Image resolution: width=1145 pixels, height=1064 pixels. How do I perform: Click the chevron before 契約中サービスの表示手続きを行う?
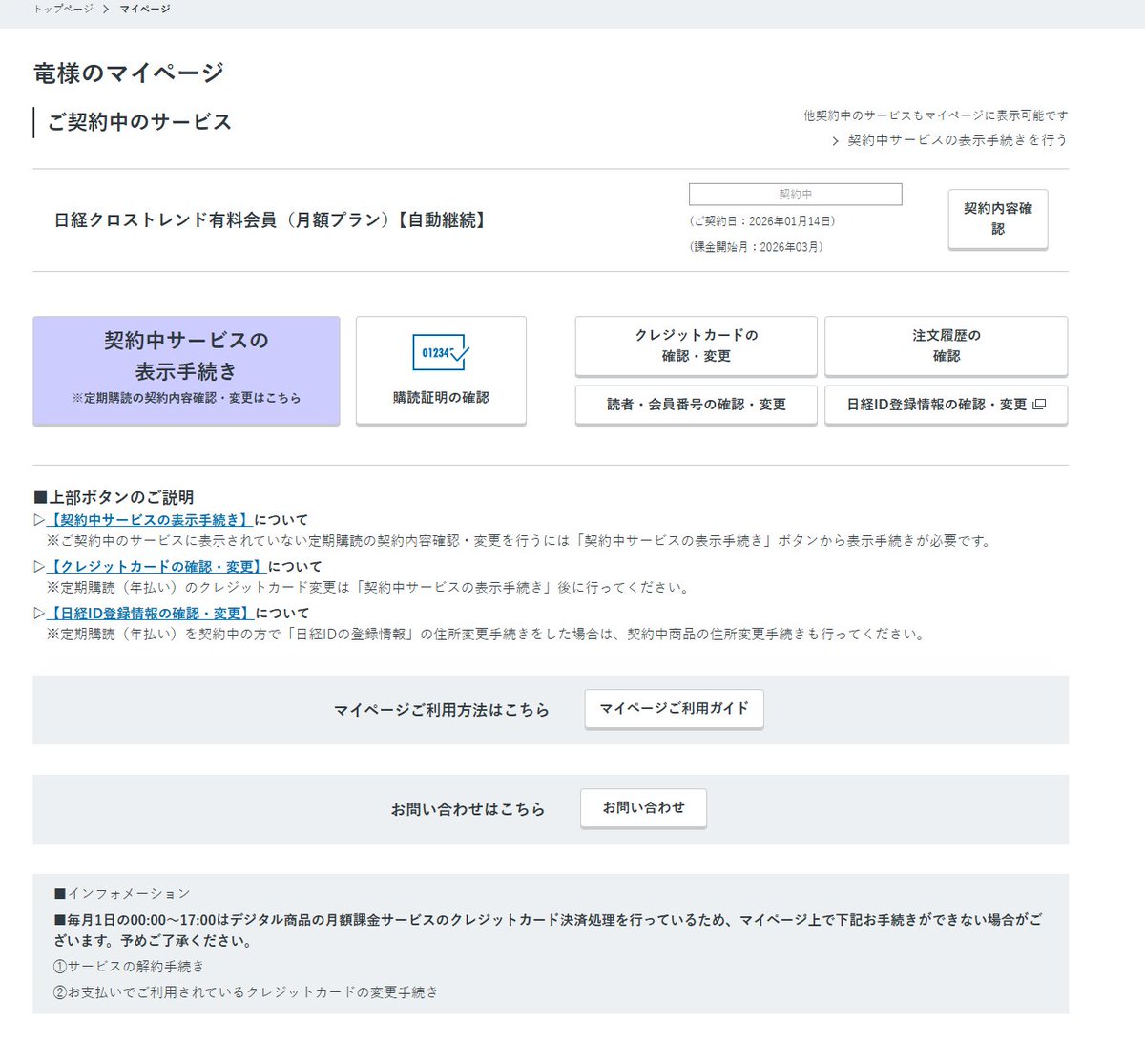[835, 141]
